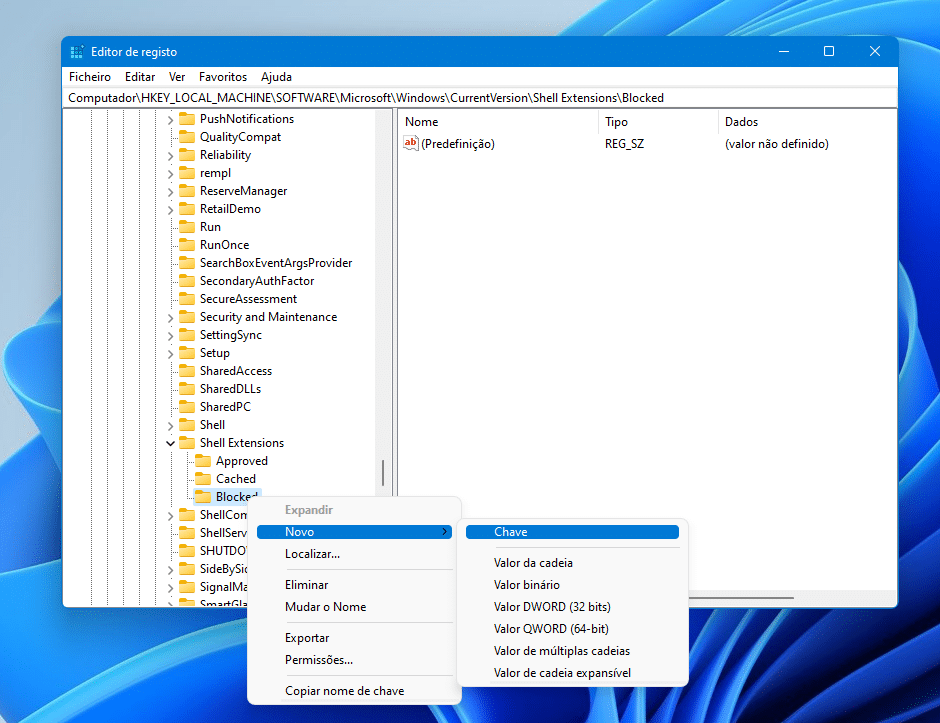This screenshot has width=940, height=723.
Task: Click the registry path address bar
Action: (480, 98)
